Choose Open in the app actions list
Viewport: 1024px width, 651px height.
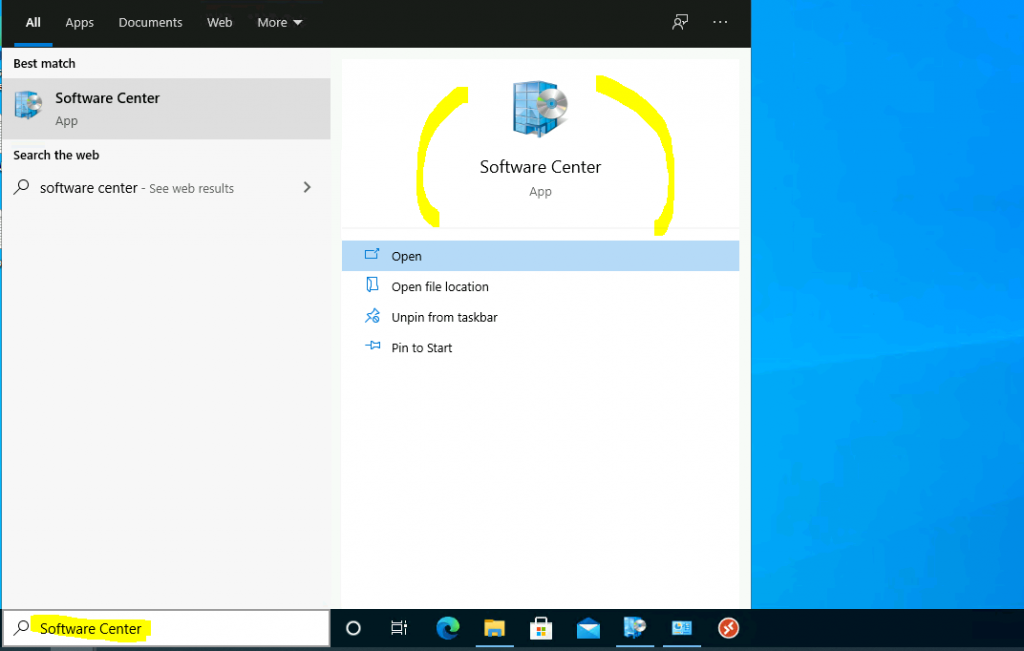coord(540,256)
